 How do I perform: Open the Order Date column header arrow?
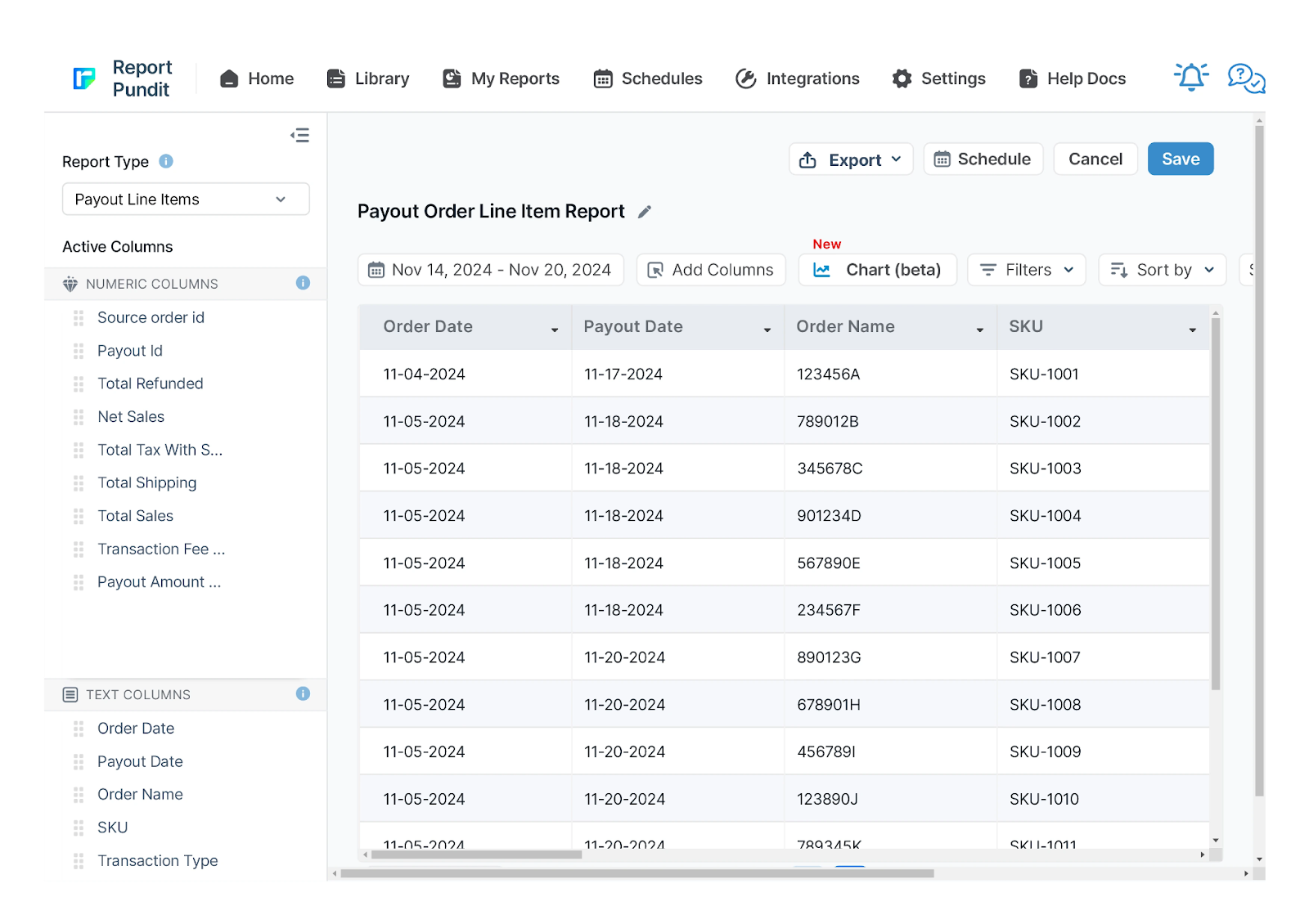pyautogui.click(x=555, y=330)
